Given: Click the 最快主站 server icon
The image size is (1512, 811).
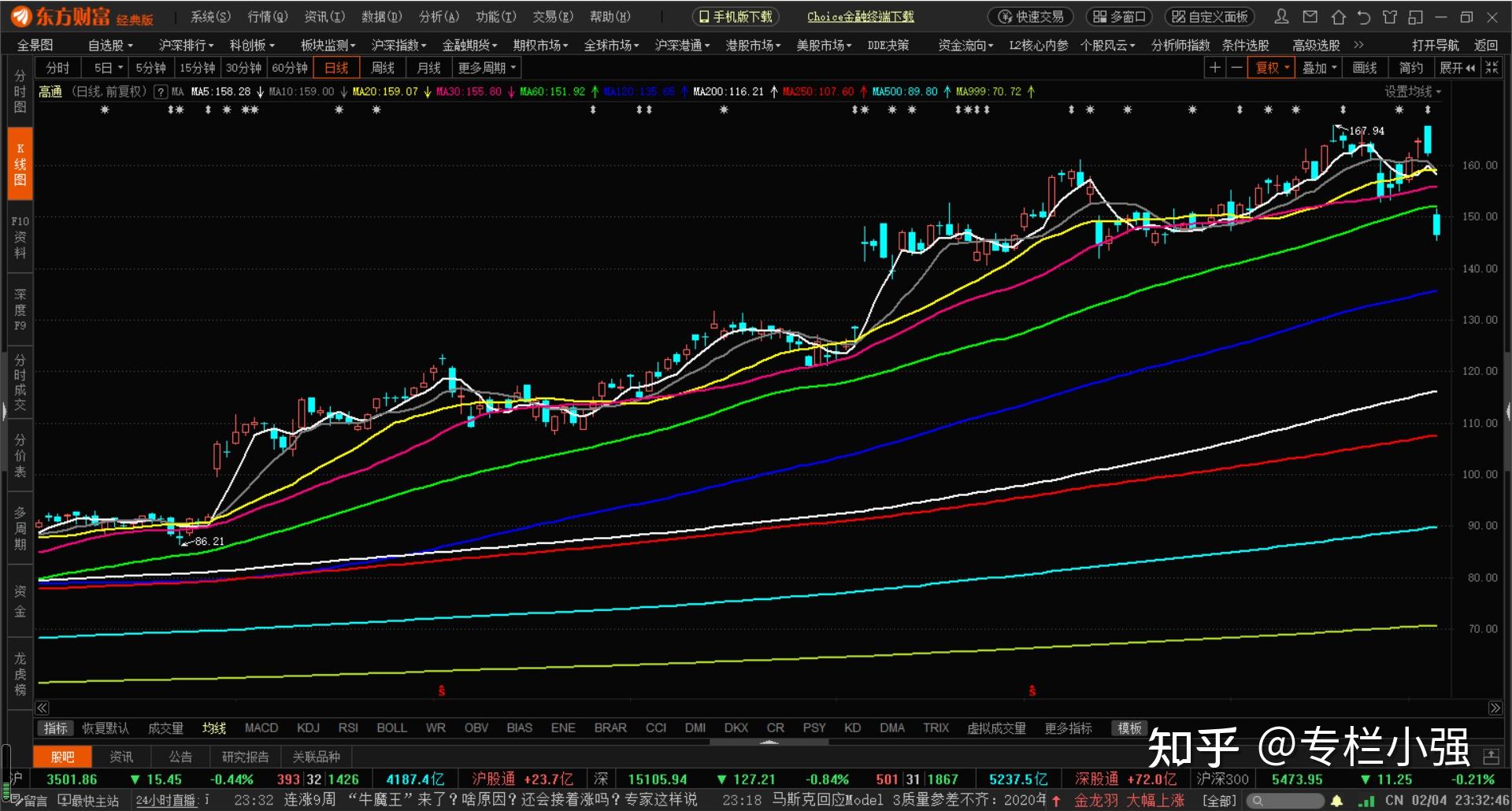Looking at the screenshot, I should pos(88,801).
